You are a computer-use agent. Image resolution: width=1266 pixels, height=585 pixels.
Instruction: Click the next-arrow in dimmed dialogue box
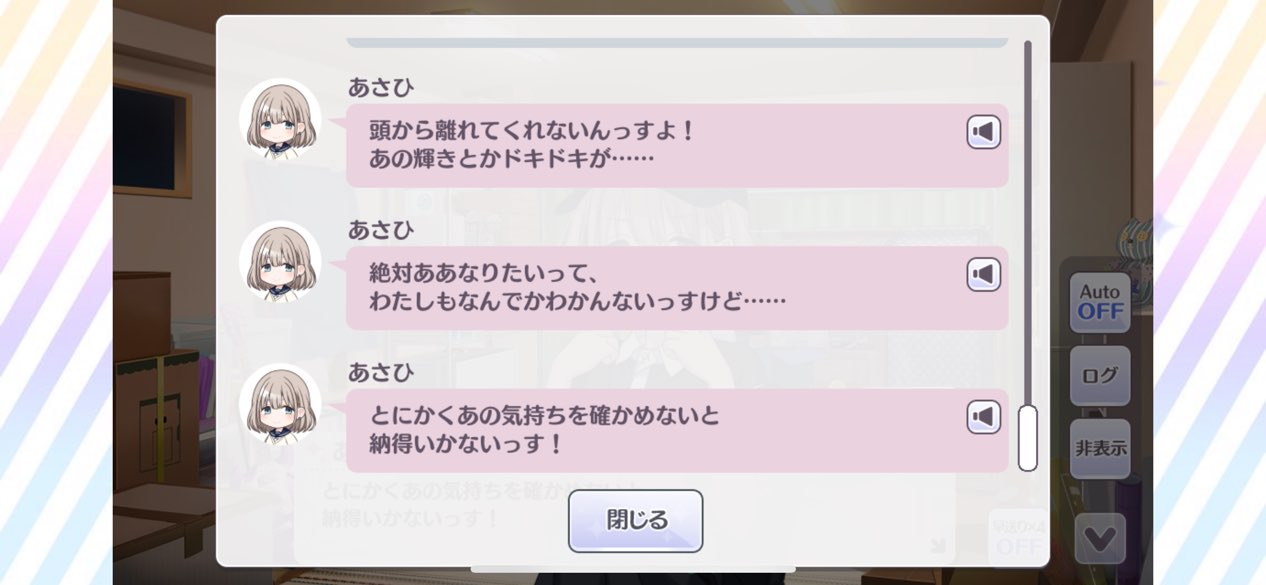click(937, 545)
